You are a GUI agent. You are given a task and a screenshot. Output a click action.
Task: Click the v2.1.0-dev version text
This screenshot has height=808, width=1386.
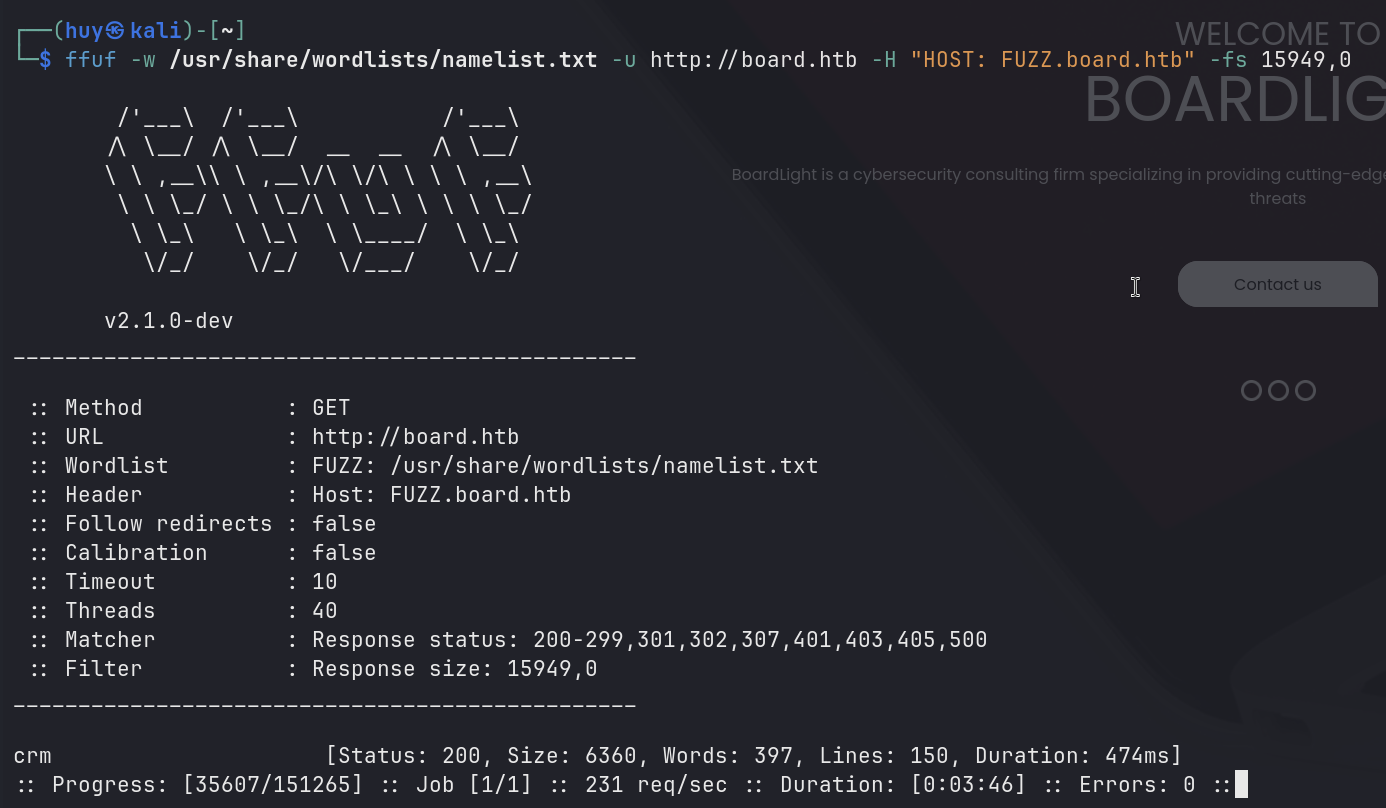[x=169, y=321]
